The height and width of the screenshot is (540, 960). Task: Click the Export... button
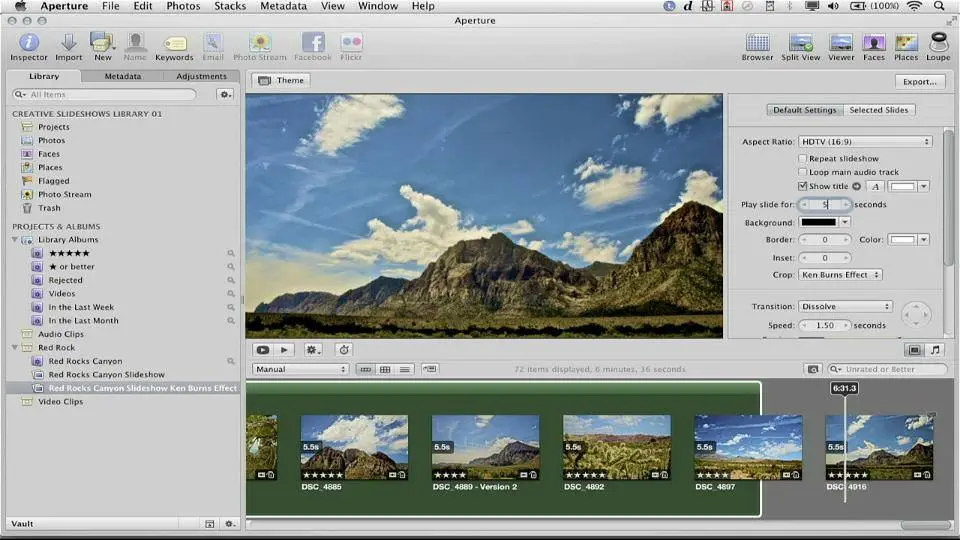(920, 81)
